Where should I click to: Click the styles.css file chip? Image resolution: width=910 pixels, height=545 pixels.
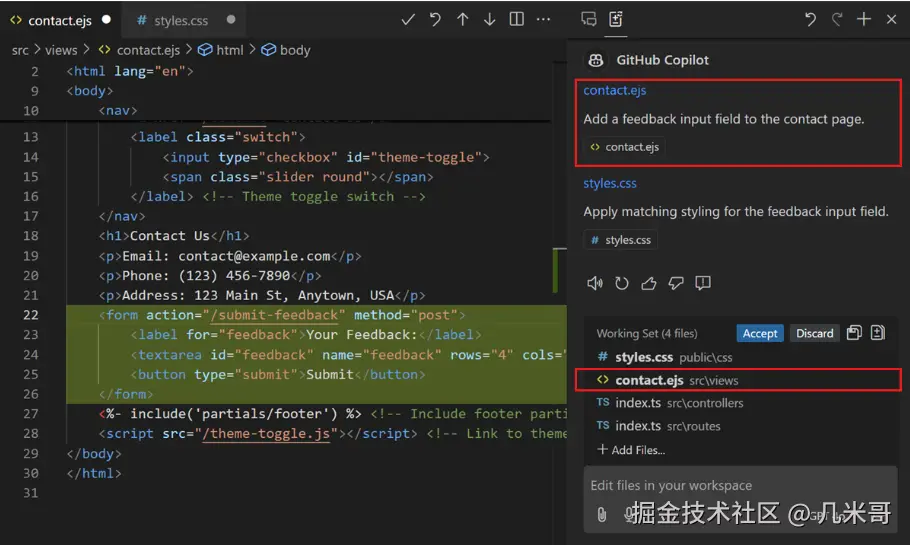click(x=620, y=240)
